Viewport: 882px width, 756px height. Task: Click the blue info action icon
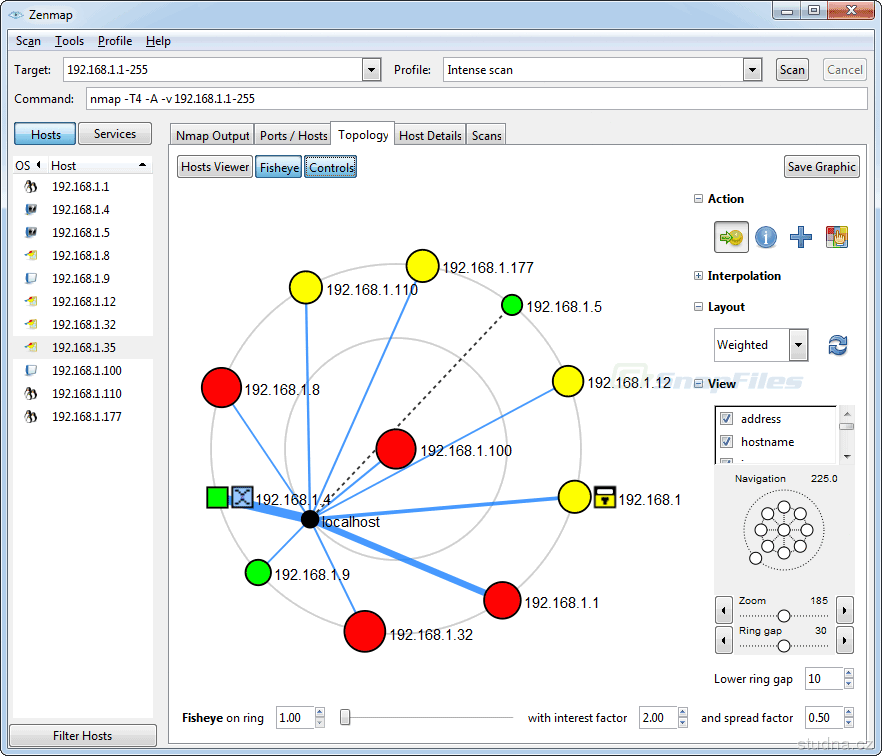click(x=765, y=237)
